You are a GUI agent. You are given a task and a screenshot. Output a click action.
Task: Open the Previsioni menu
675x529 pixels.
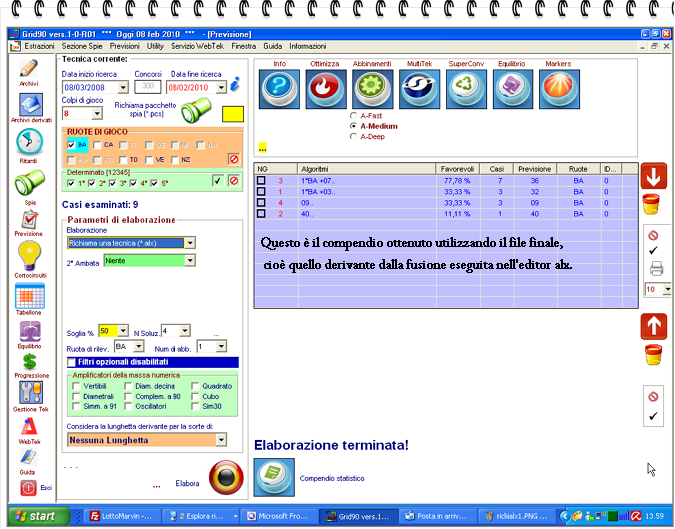(125, 46)
